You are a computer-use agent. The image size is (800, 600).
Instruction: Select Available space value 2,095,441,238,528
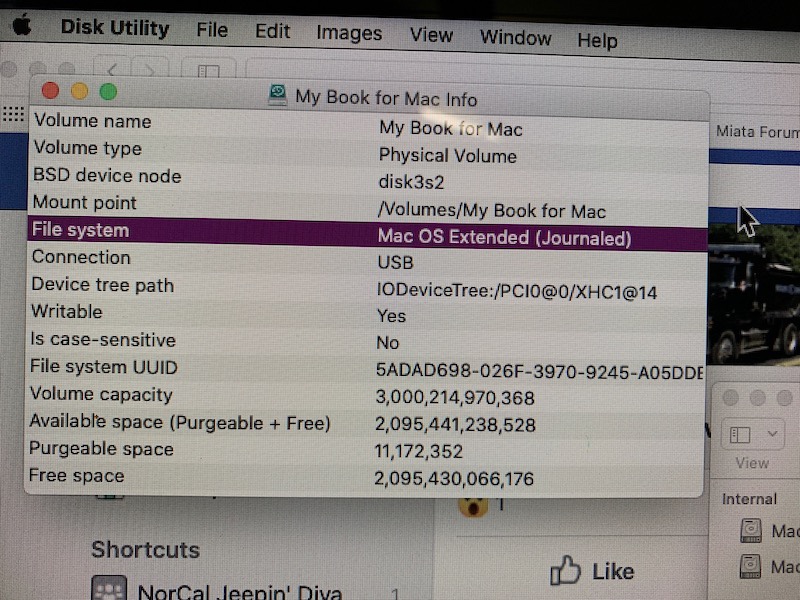point(455,425)
